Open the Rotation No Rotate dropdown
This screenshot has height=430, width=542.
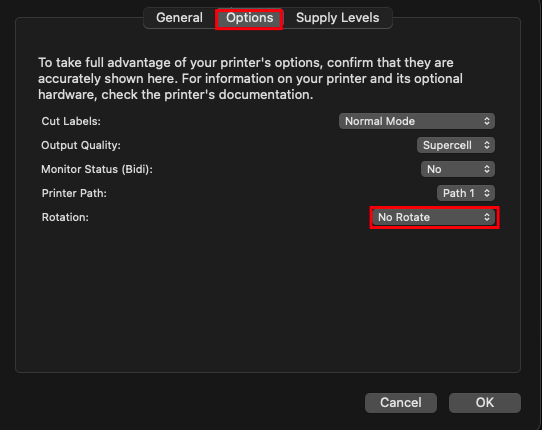(x=433, y=217)
